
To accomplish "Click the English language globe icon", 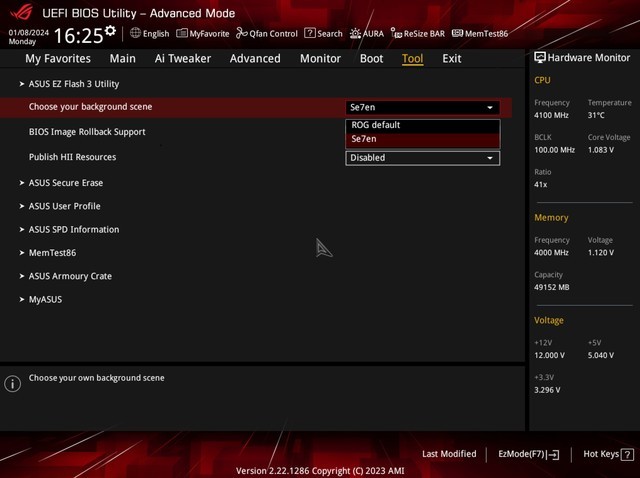I will pos(135,33).
